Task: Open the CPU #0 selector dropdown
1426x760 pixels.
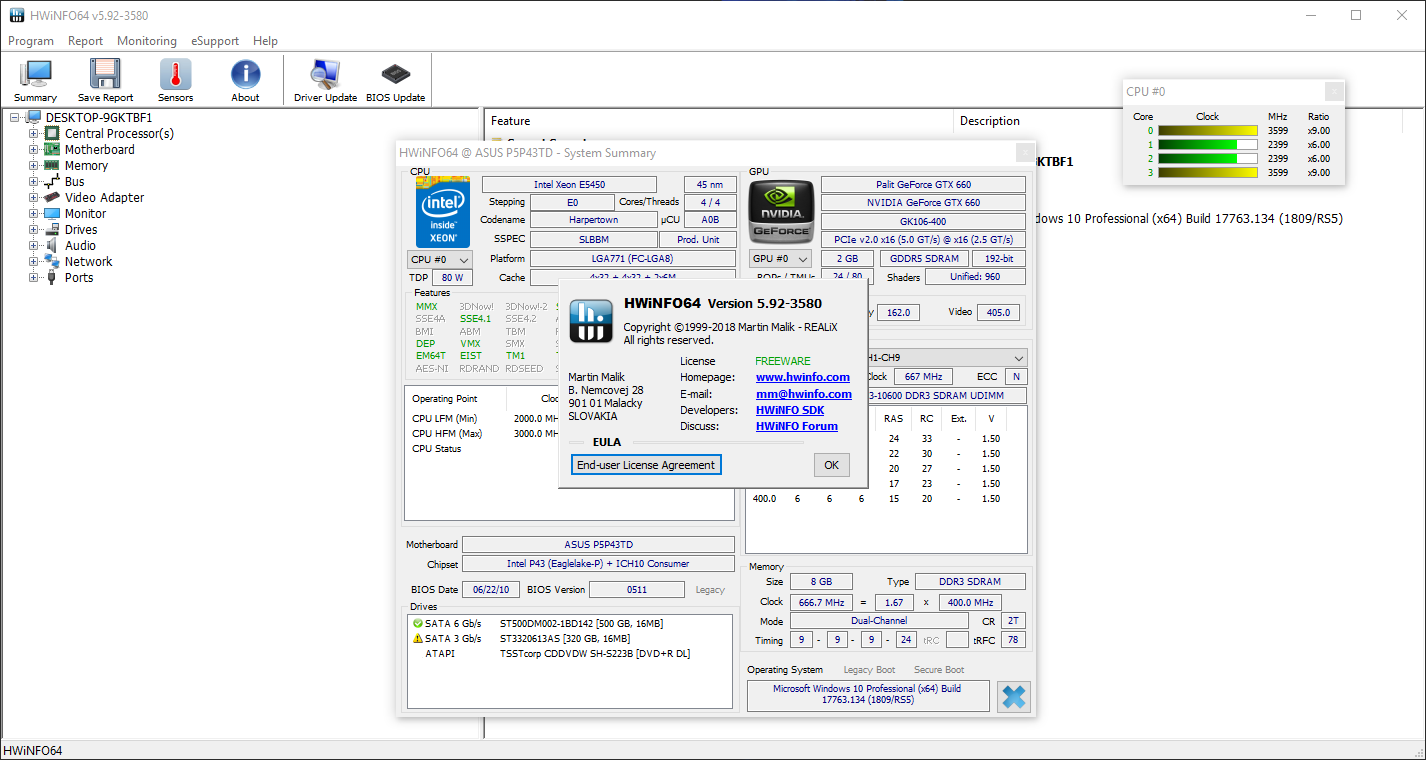Action: 440,260
